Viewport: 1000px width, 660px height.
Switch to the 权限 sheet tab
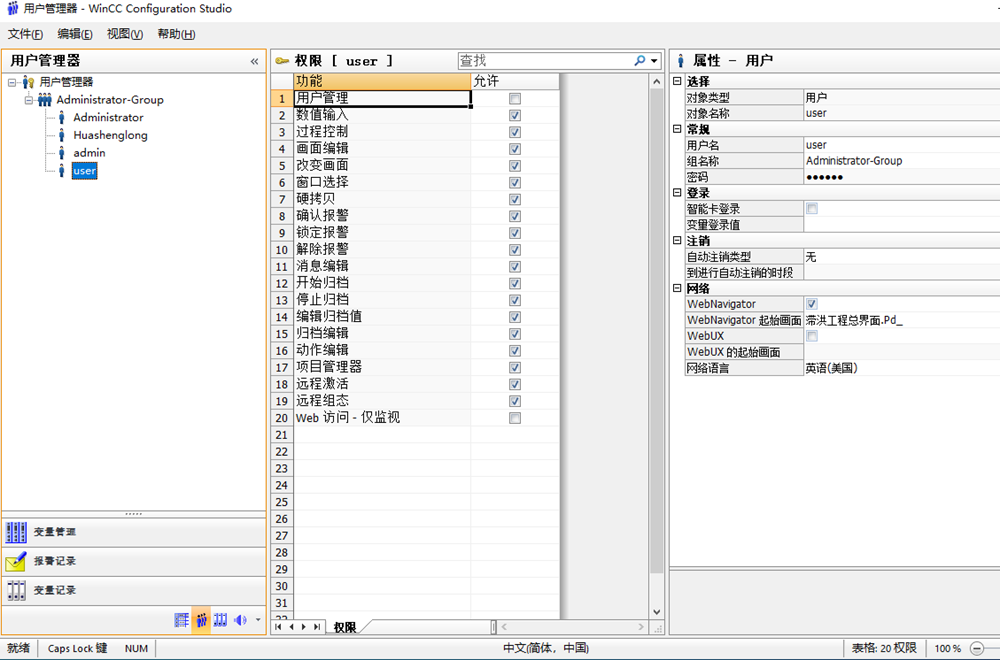345,627
